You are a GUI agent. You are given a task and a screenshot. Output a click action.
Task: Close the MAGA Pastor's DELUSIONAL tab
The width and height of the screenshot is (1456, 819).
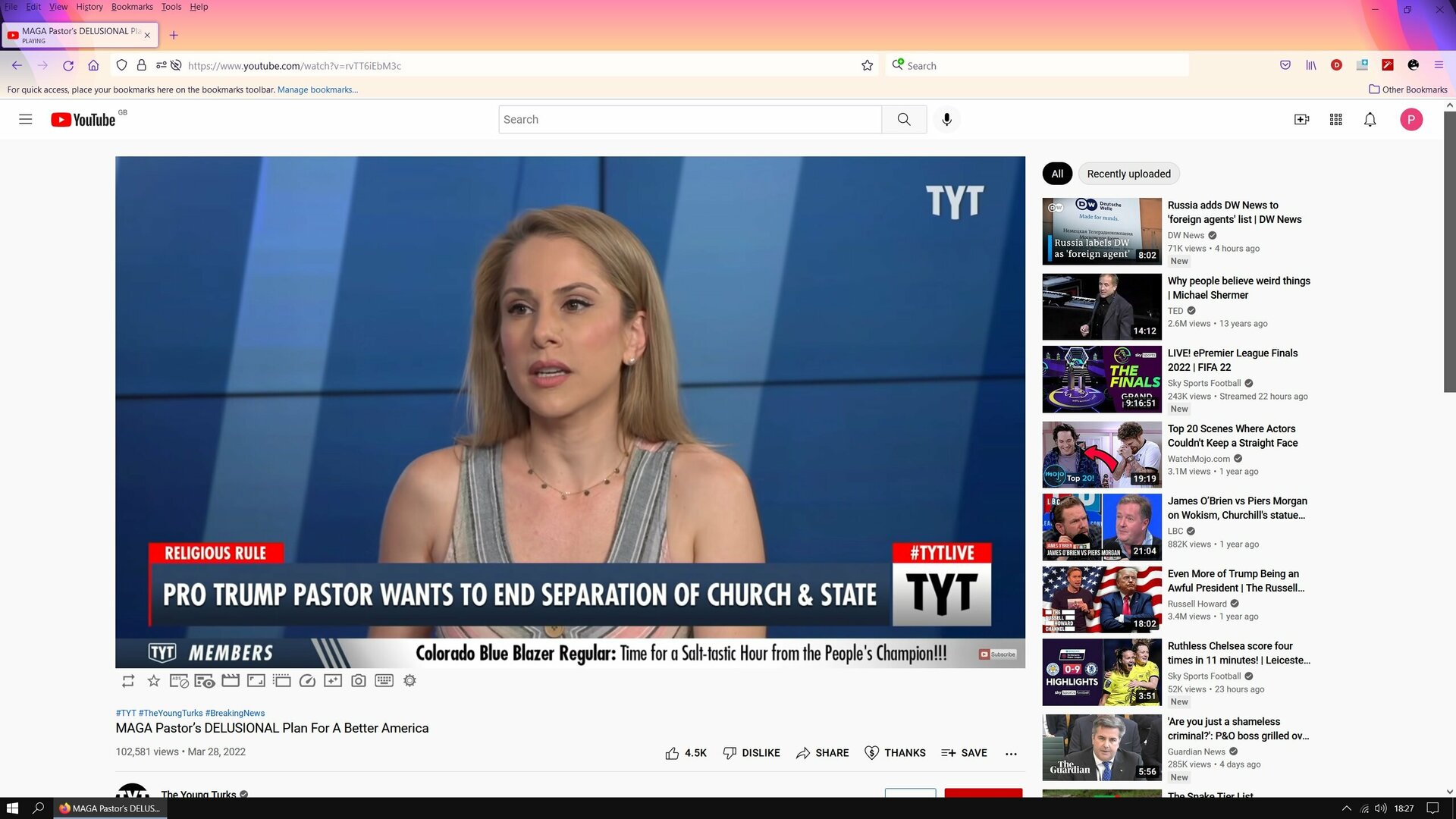[x=147, y=35]
